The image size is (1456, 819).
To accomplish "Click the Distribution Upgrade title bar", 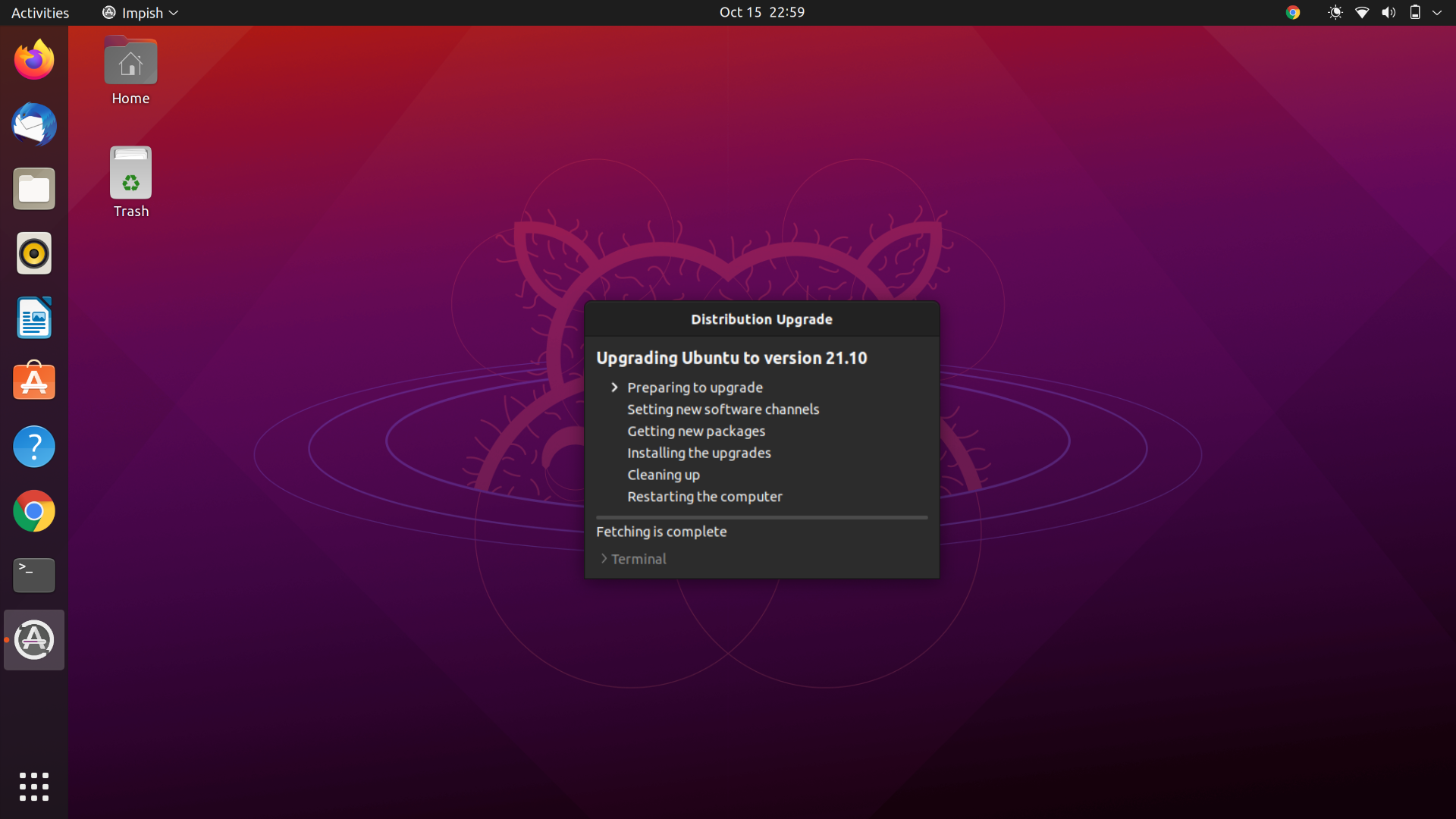I will point(762,319).
